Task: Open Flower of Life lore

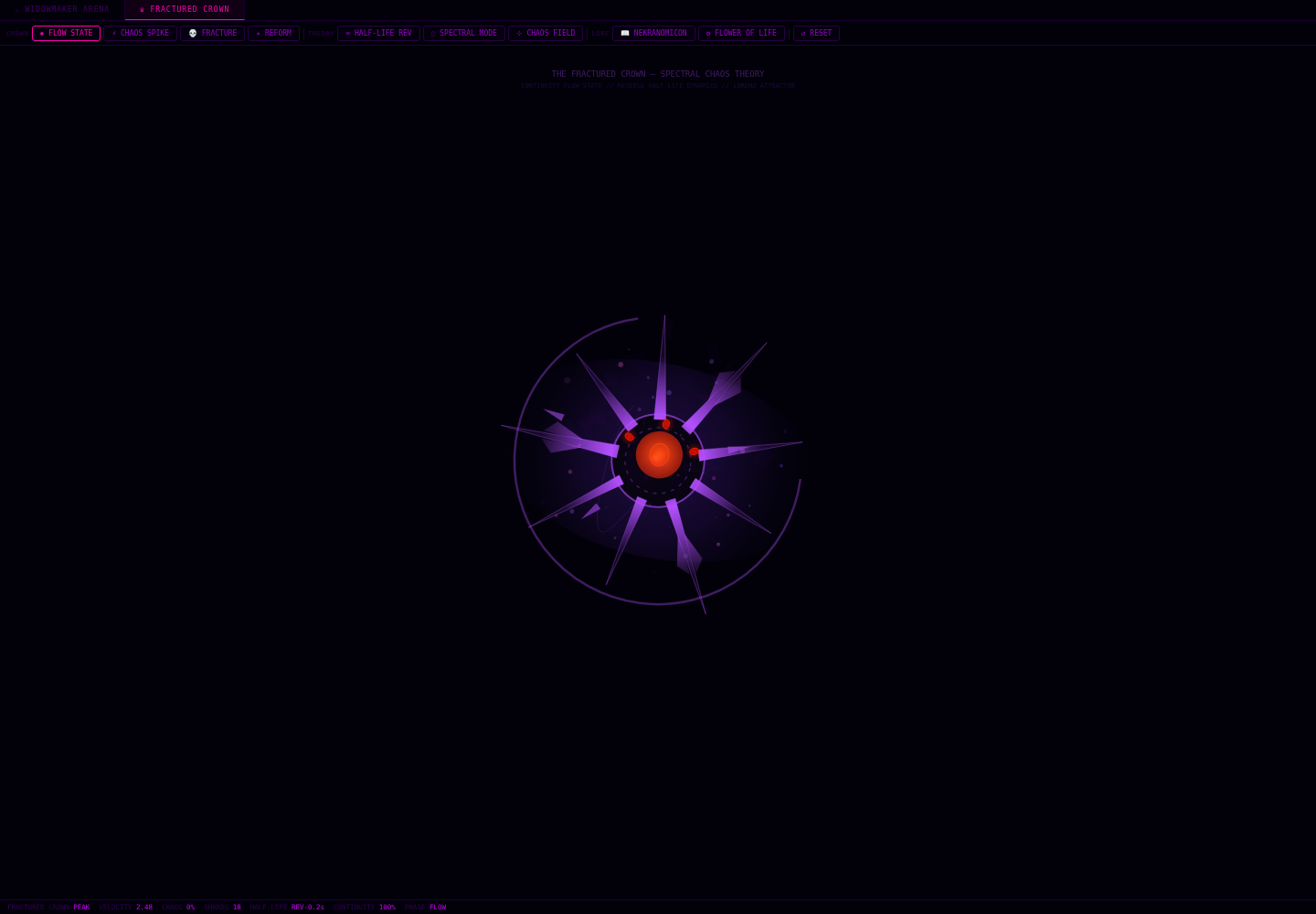Action: tap(741, 33)
